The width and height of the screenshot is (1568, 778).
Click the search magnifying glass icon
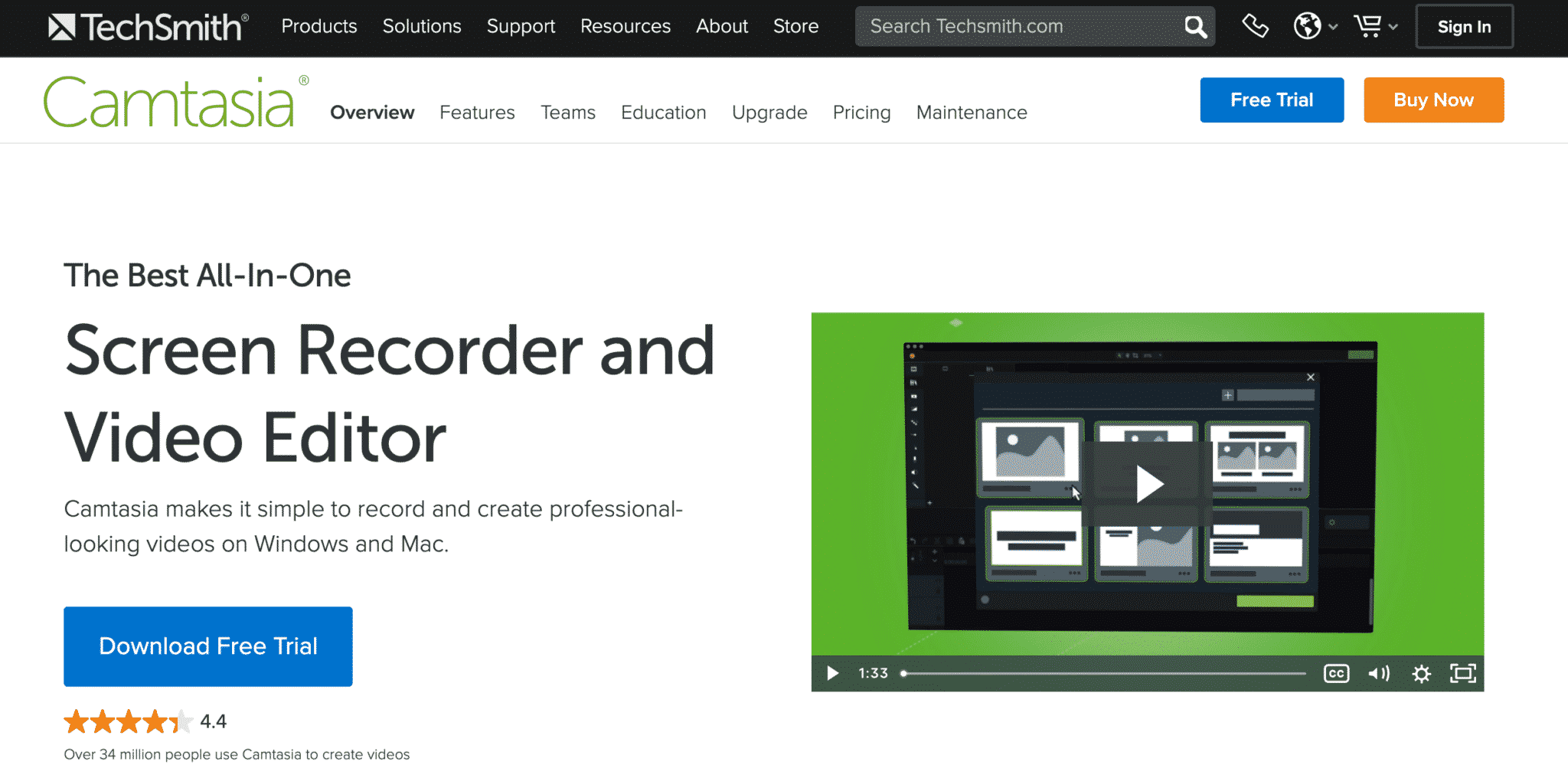tap(1194, 26)
